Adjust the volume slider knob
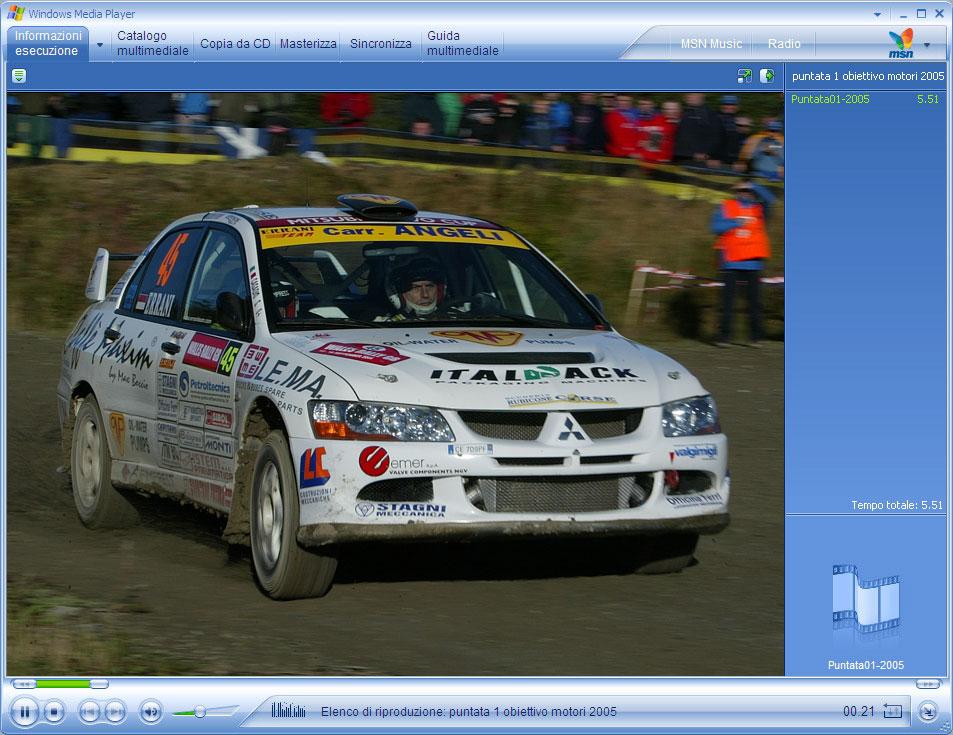 [199, 711]
